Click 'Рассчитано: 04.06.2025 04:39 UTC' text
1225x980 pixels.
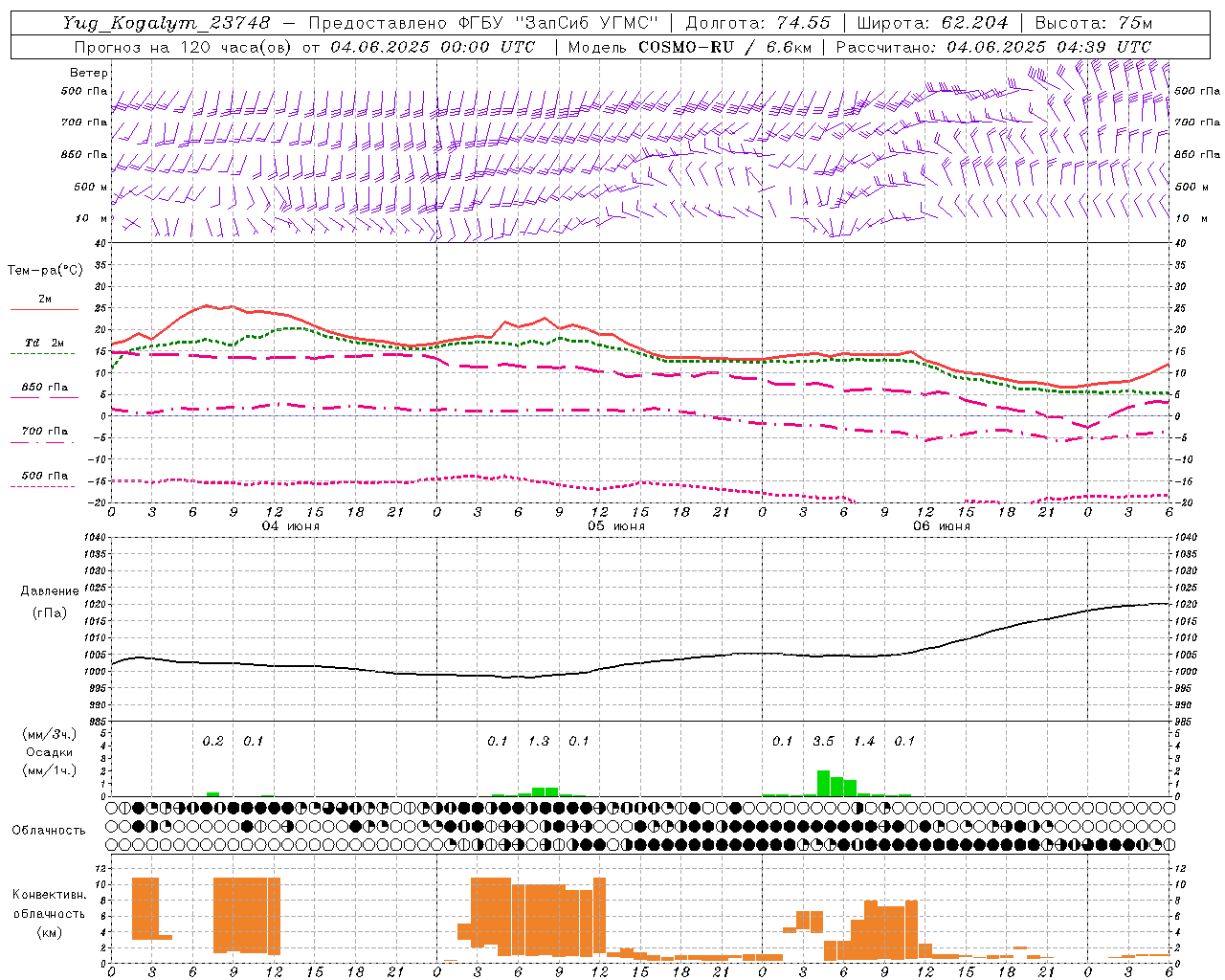click(x=993, y=47)
